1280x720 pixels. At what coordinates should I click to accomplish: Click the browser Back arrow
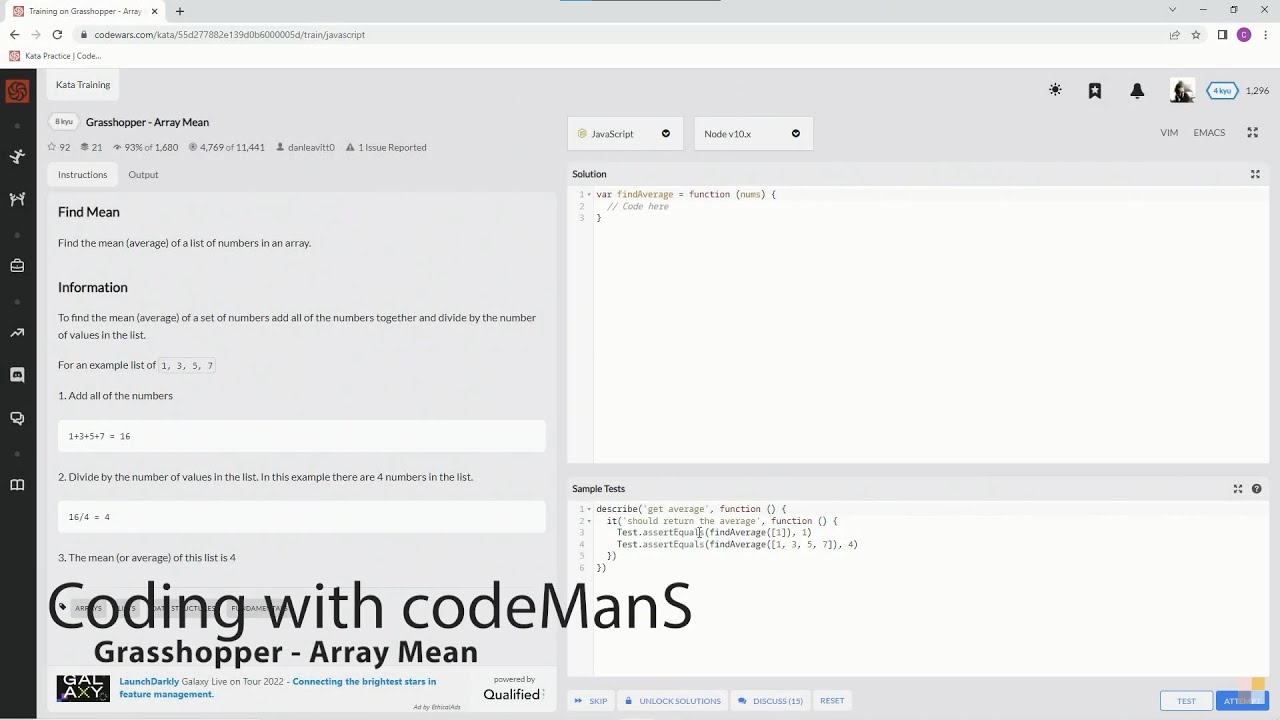14,35
